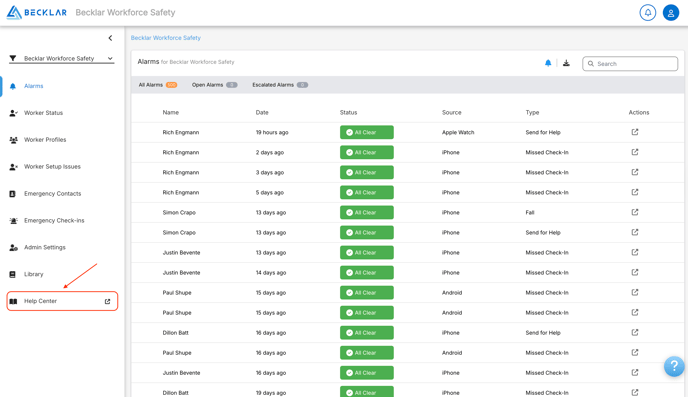Click the Date column header
The height and width of the screenshot is (397, 688).
tap(262, 112)
